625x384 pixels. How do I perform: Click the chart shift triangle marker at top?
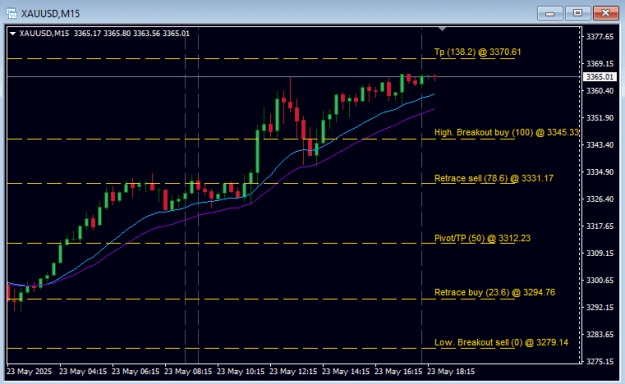(442, 29)
